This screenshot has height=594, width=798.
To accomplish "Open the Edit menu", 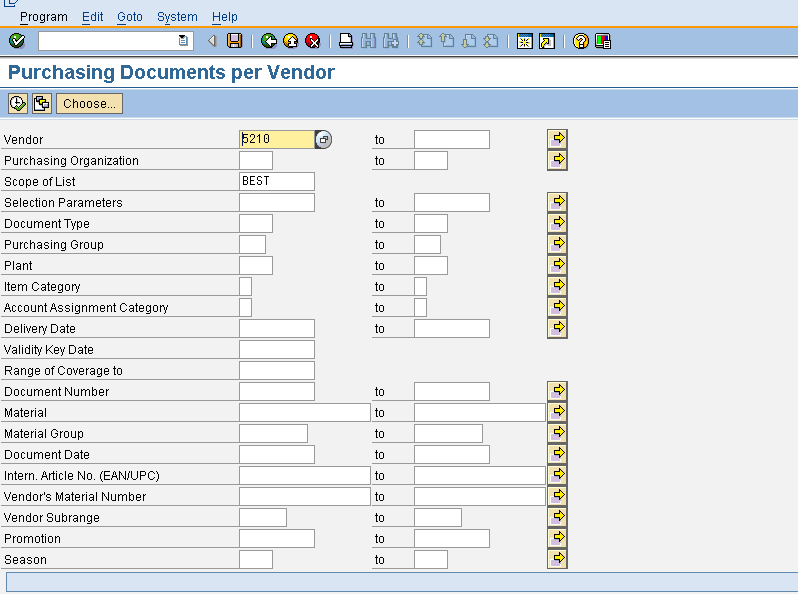I will 93,17.
